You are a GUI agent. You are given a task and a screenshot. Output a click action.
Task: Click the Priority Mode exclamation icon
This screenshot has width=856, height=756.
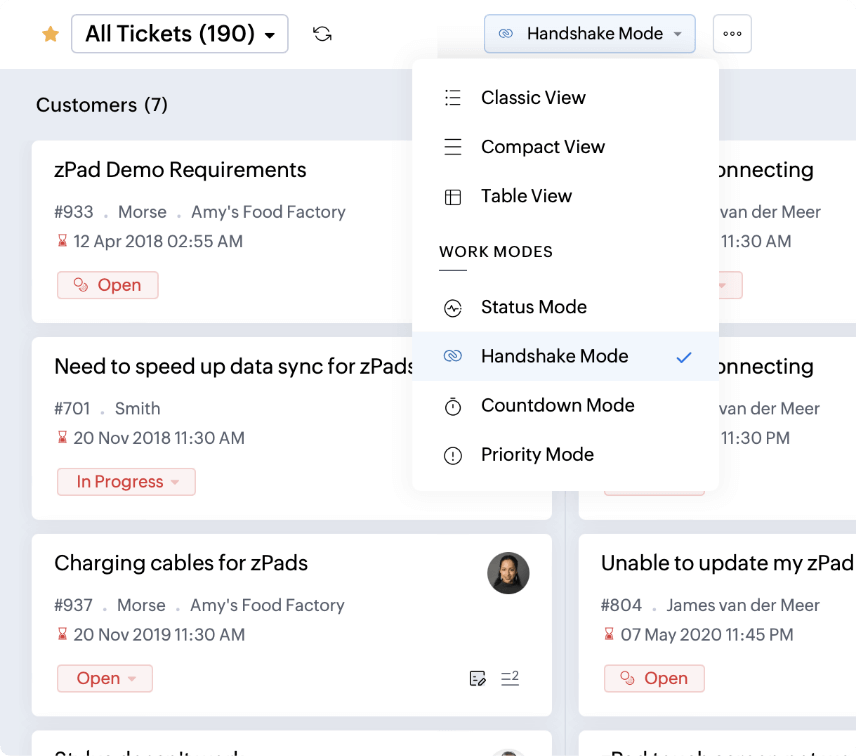453,456
